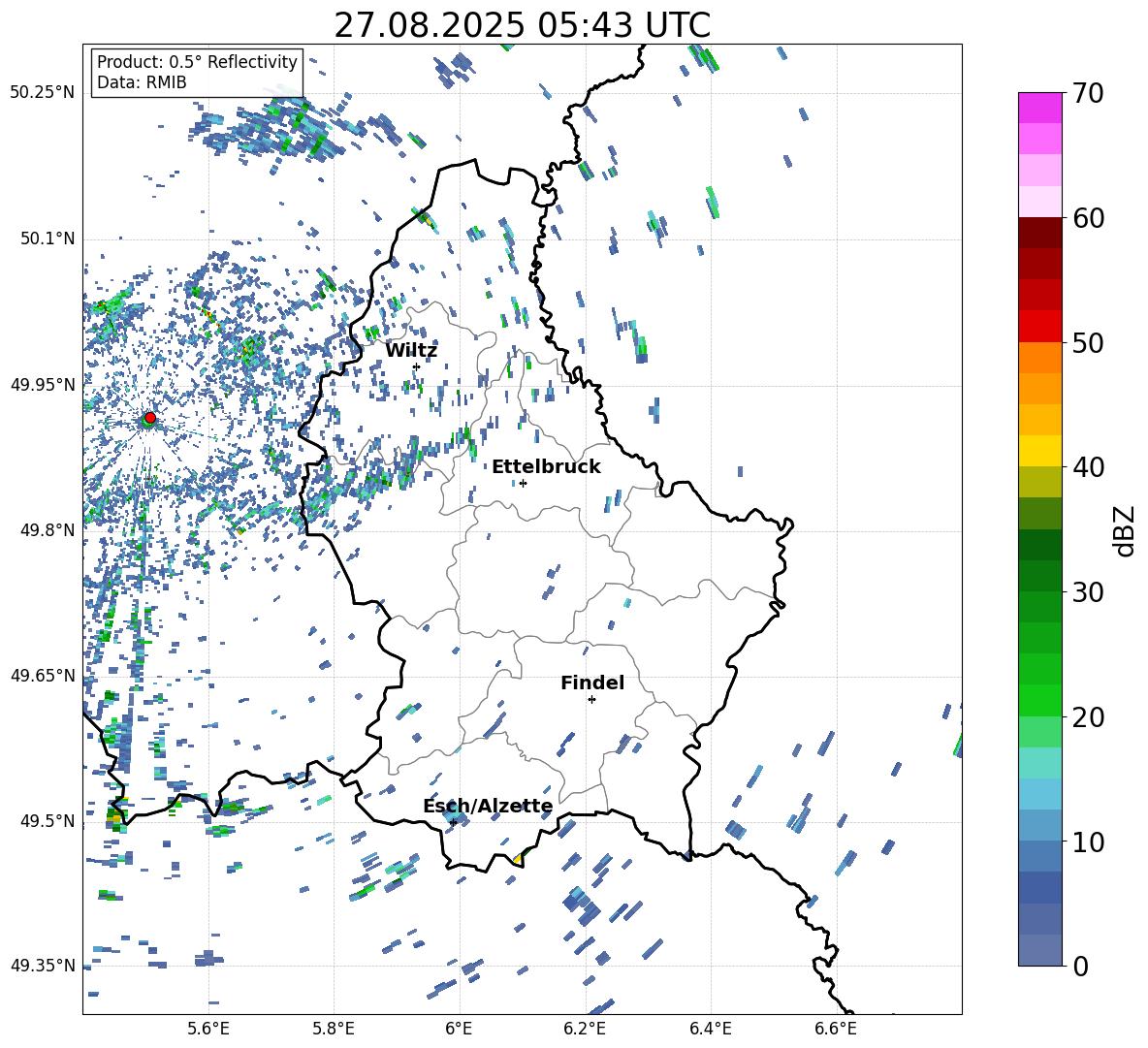1148x1048 pixels.
Task: Click the Ettelbruck station cross marker
Action: 523,483
